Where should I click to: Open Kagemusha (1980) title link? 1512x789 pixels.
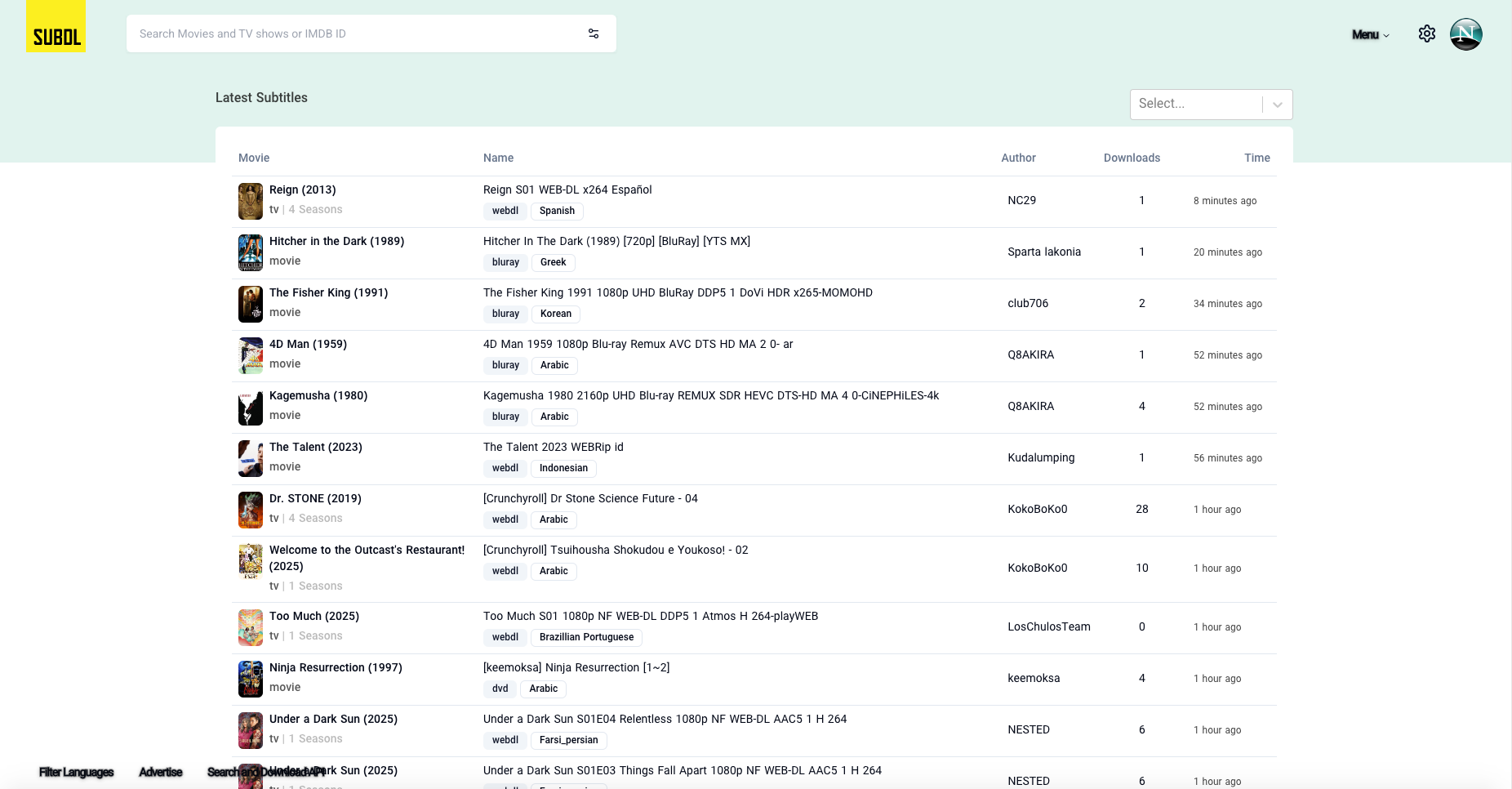[318, 395]
